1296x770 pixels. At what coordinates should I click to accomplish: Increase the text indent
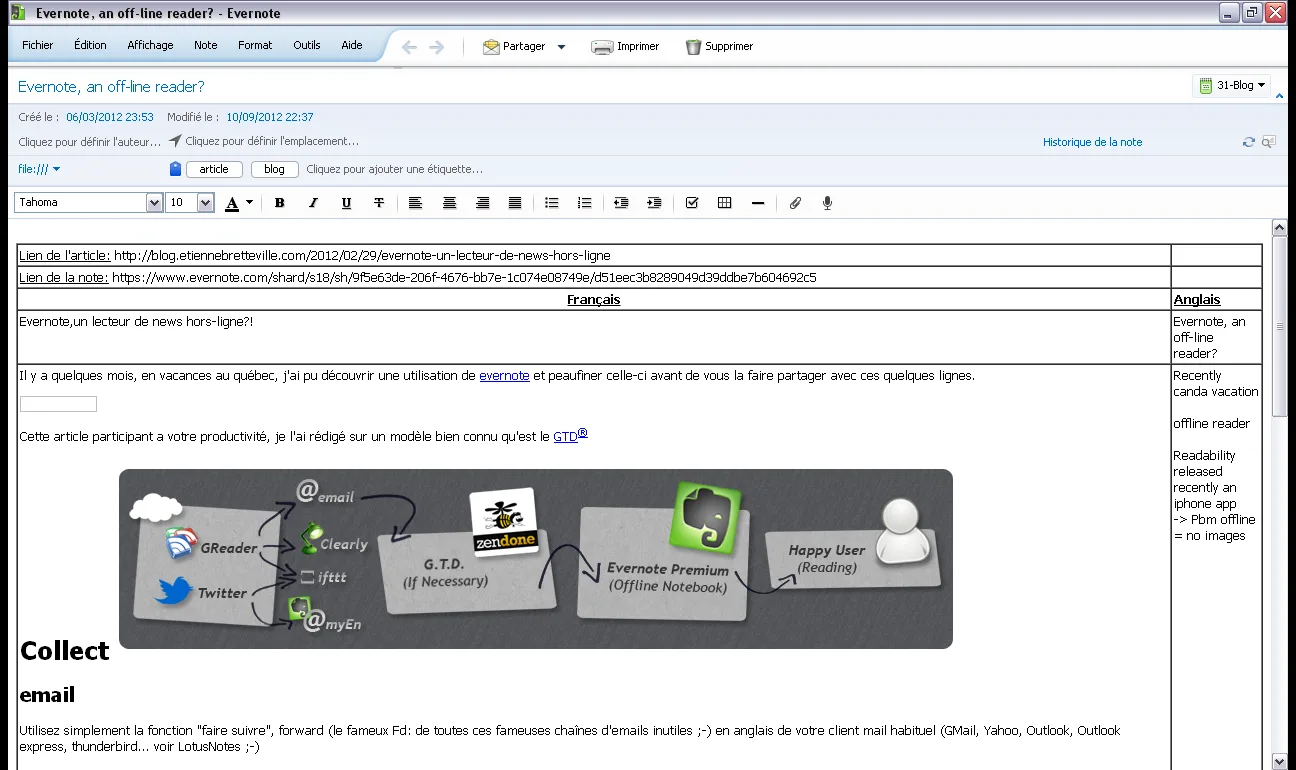tap(654, 203)
